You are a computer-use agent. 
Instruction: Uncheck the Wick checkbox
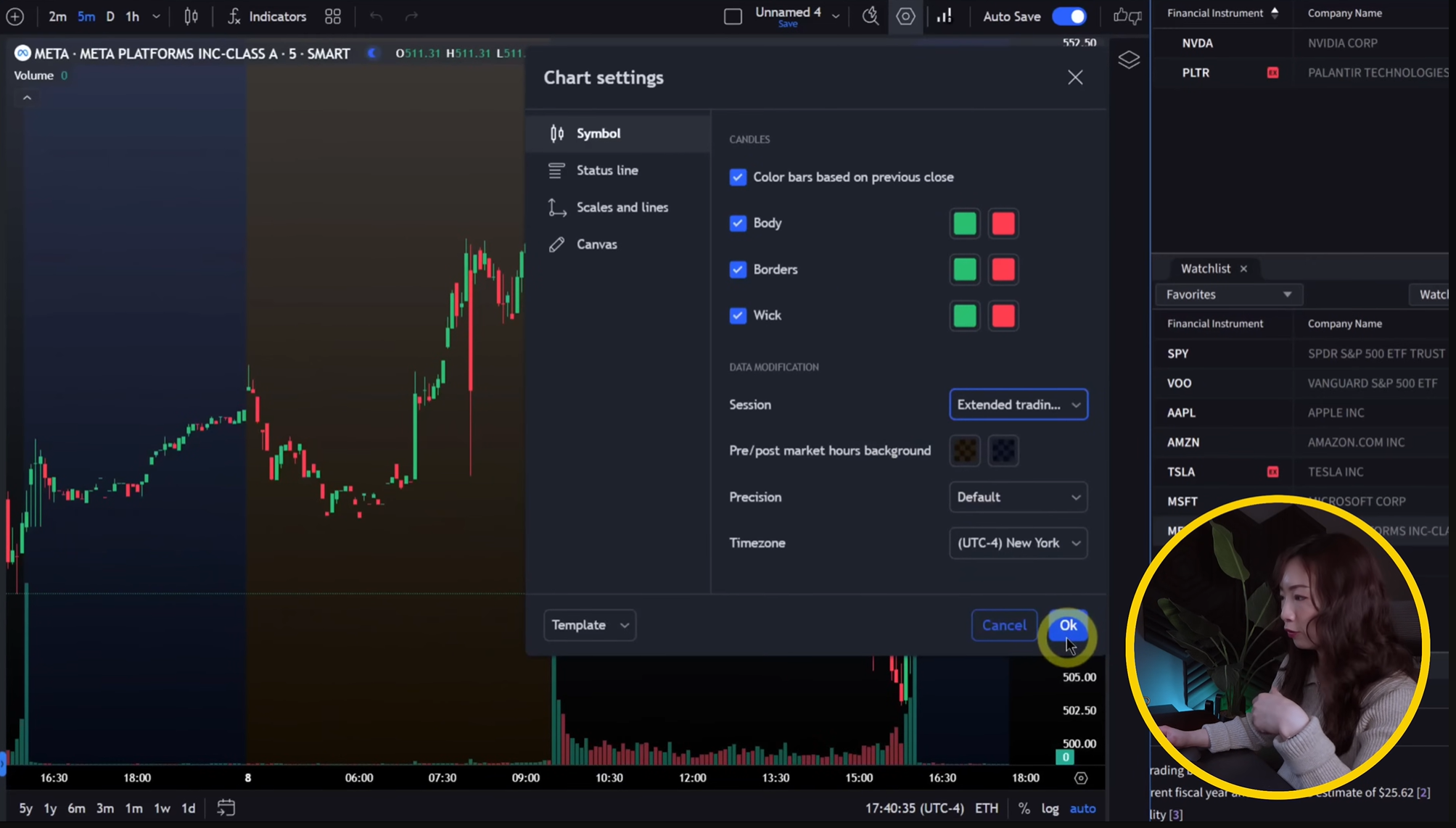click(x=738, y=315)
